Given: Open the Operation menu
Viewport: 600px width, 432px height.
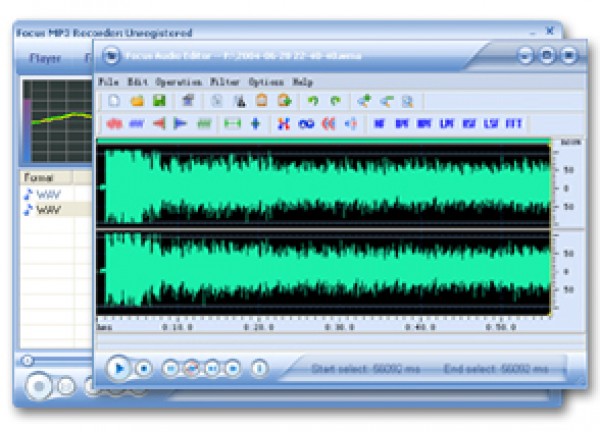Looking at the screenshot, I should (178, 82).
